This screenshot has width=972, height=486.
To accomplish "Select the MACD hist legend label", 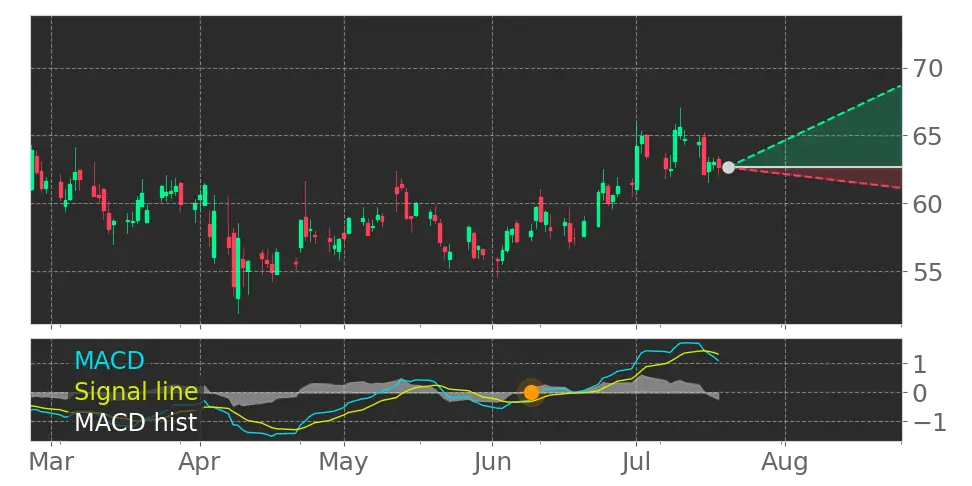I will coord(136,423).
